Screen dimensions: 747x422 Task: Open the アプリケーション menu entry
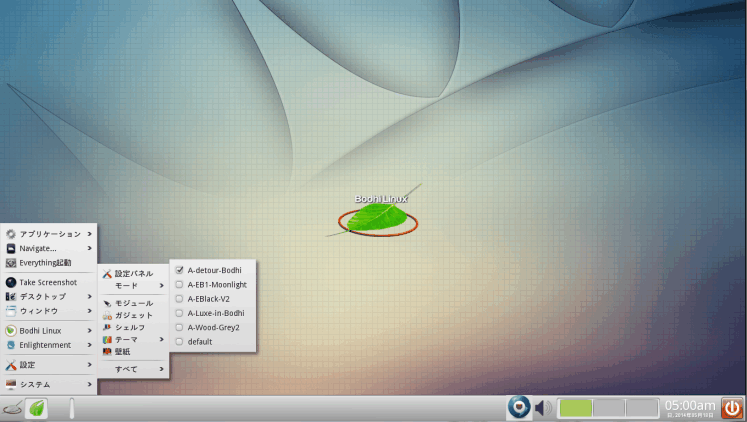49,234
